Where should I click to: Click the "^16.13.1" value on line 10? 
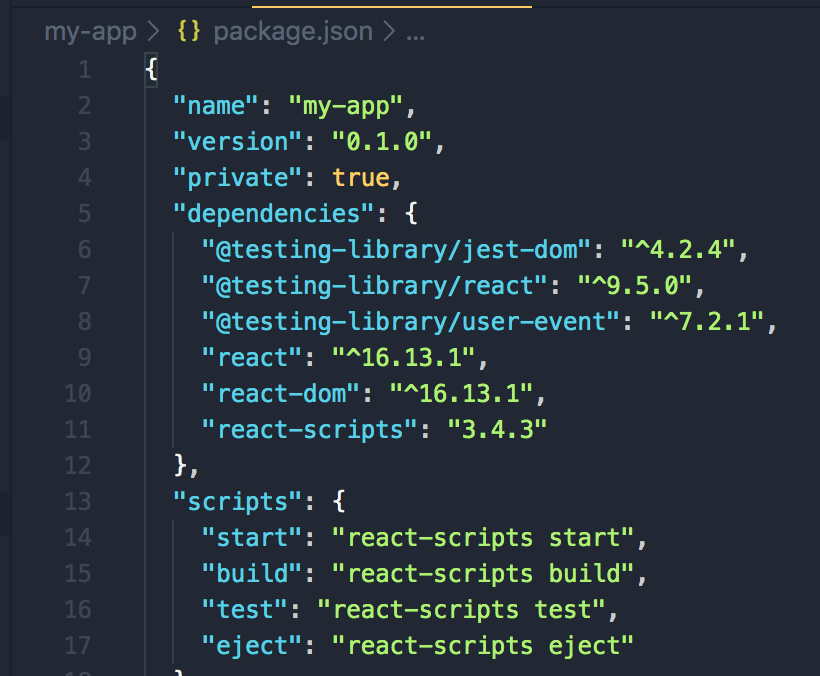pos(461,394)
